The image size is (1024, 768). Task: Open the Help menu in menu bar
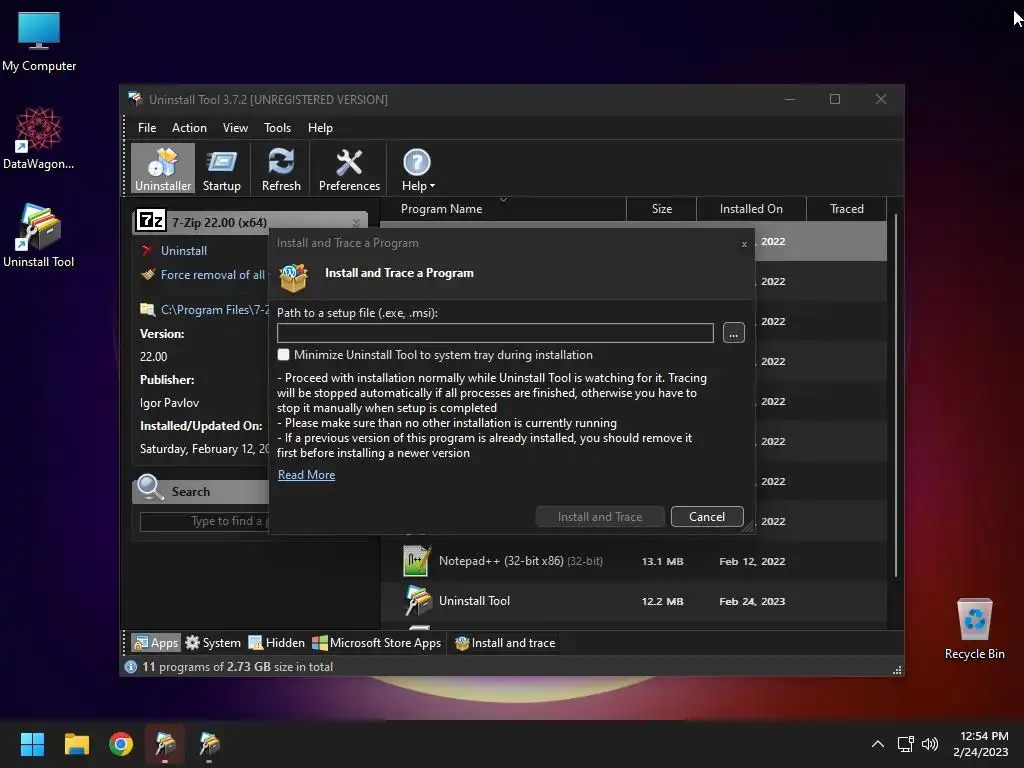[x=320, y=128]
